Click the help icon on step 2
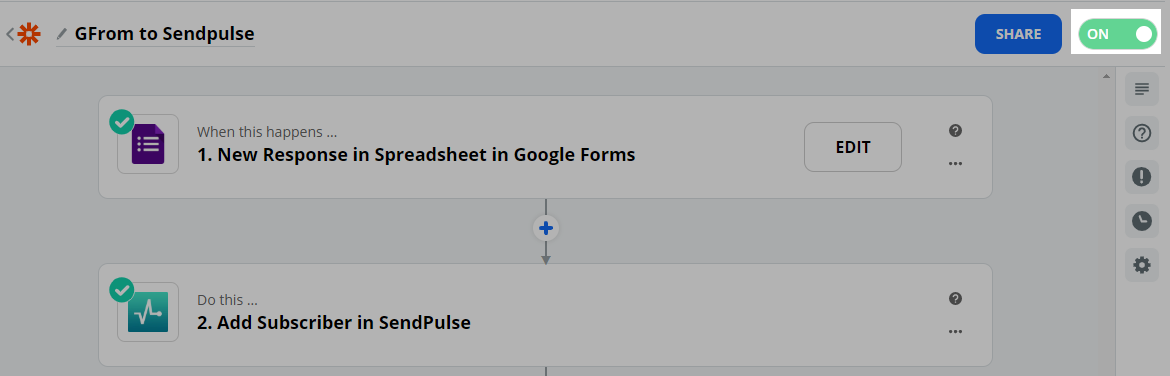The height and width of the screenshot is (376, 1170). [955, 298]
